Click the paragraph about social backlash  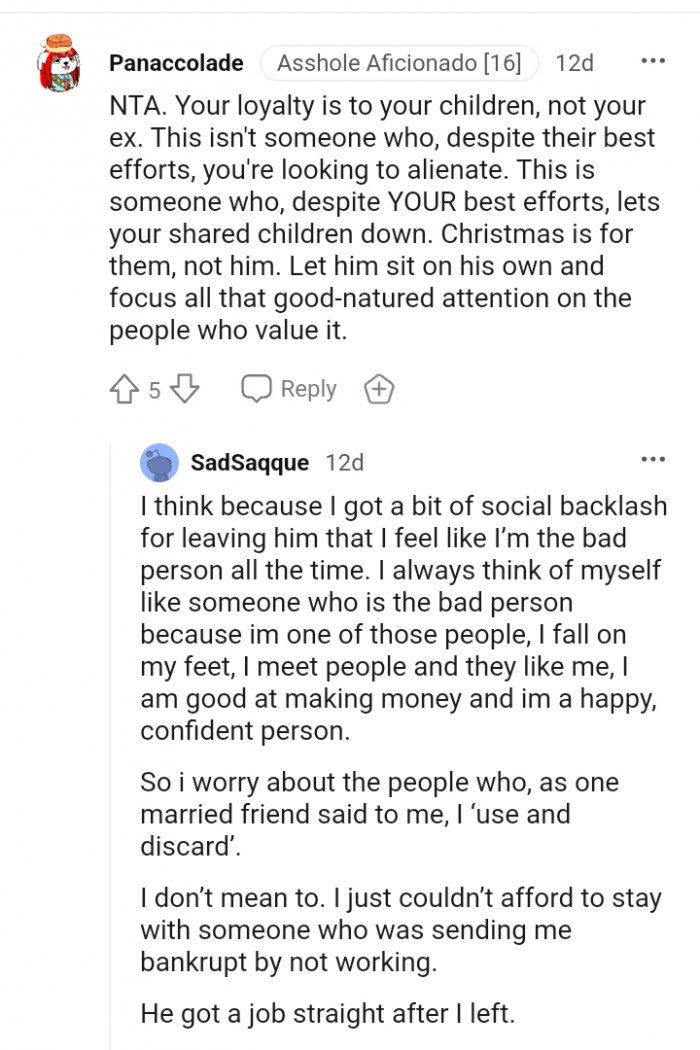click(400, 618)
